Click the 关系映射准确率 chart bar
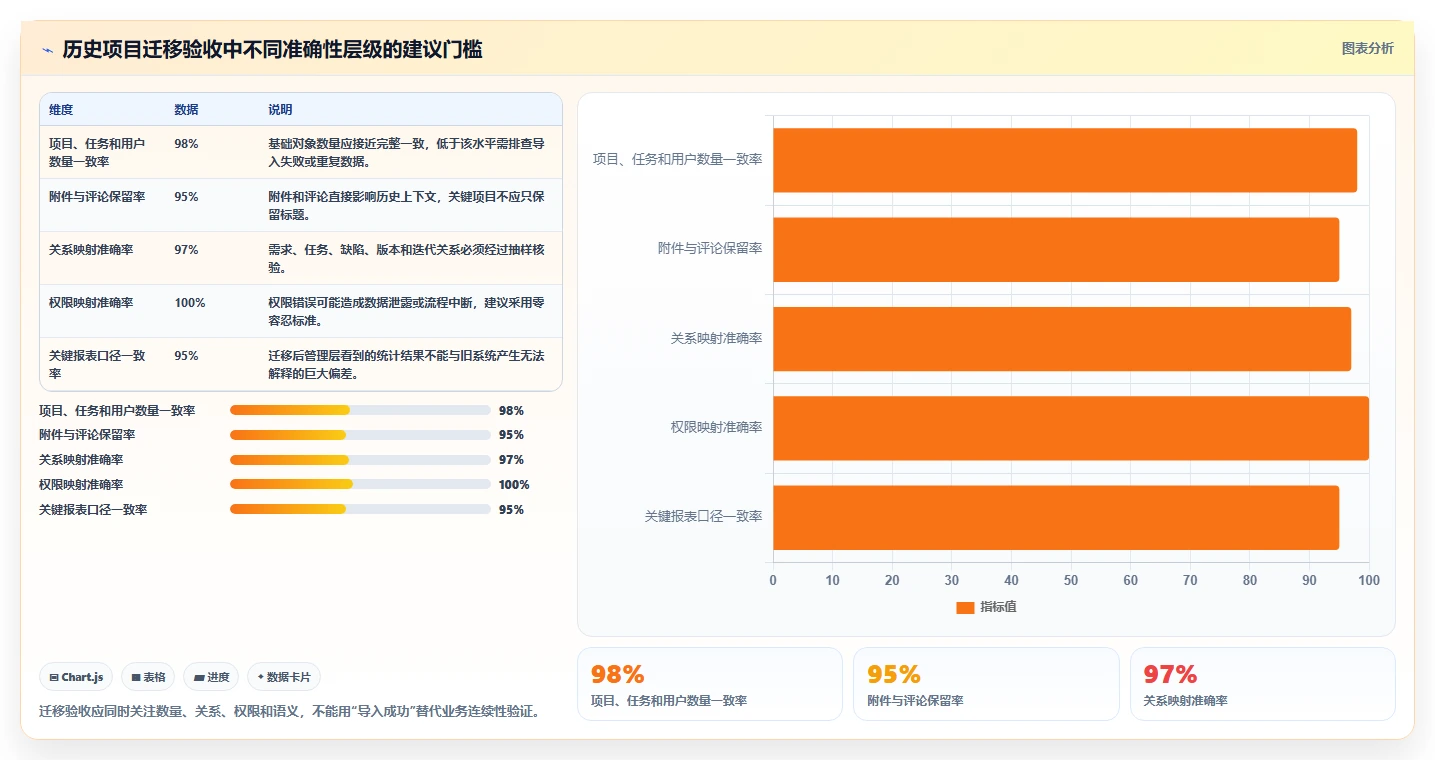Viewport: 1435px width, 760px height. (x=1062, y=339)
